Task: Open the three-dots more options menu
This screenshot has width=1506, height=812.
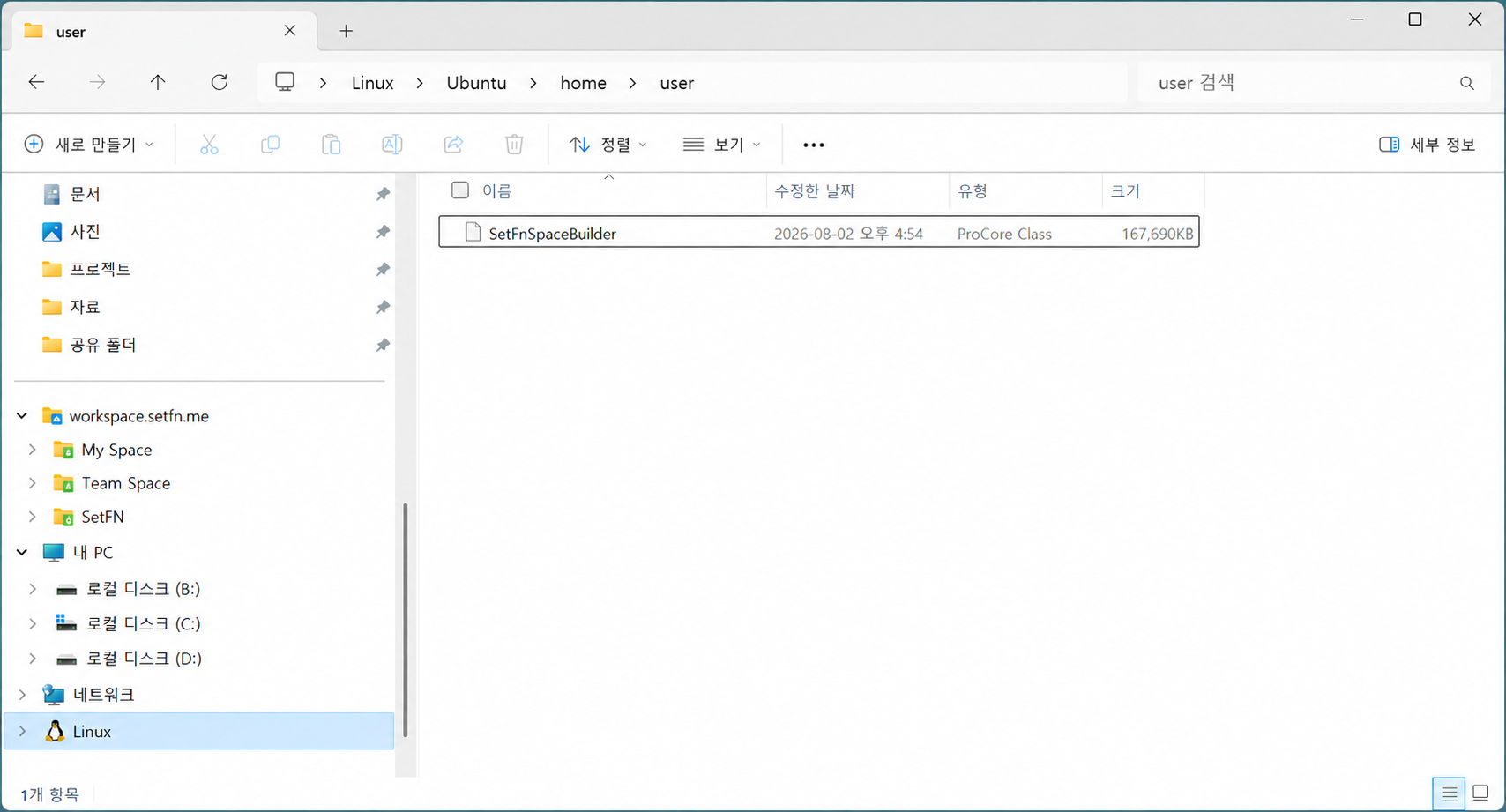Action: tap(814, 145)
